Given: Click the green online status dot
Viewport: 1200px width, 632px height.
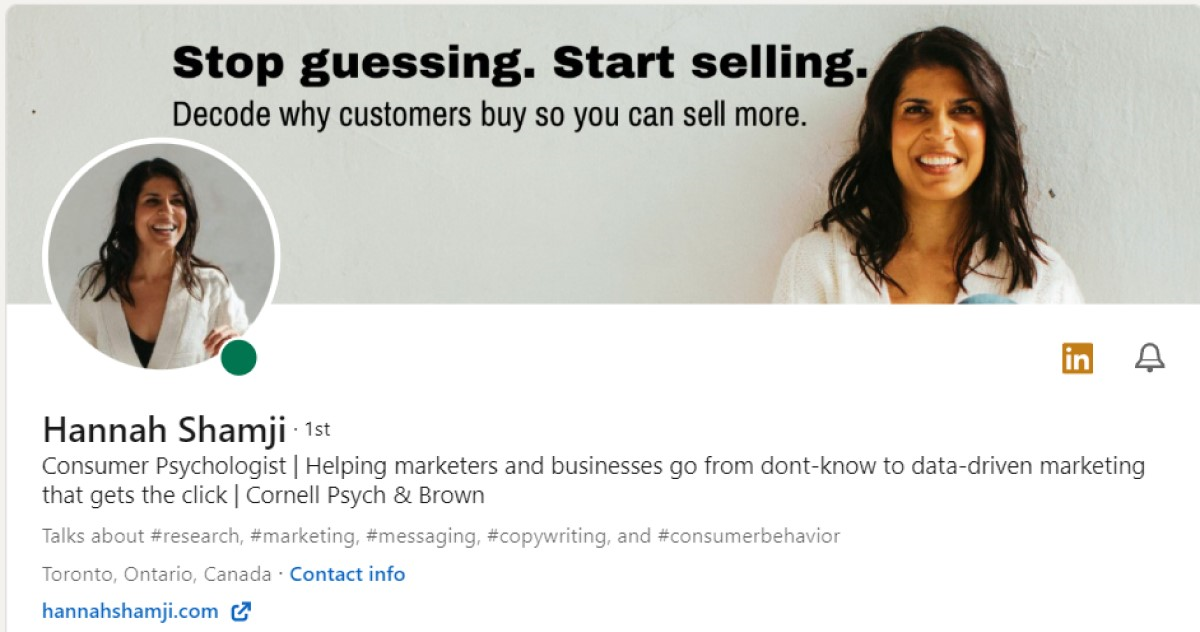Looking at the screenshot, I should 239,357.
